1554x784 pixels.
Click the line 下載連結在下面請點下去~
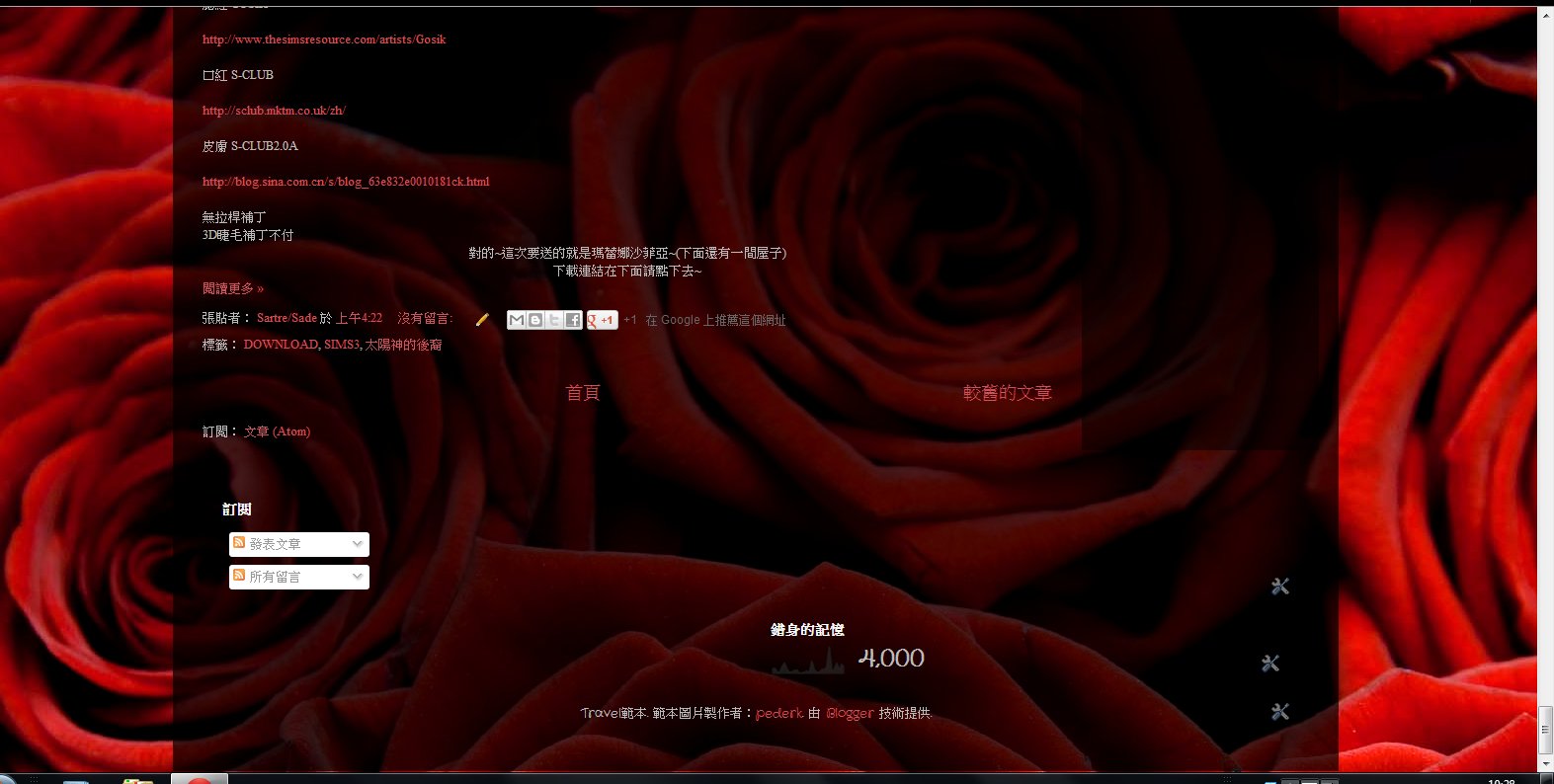point(627,271)
